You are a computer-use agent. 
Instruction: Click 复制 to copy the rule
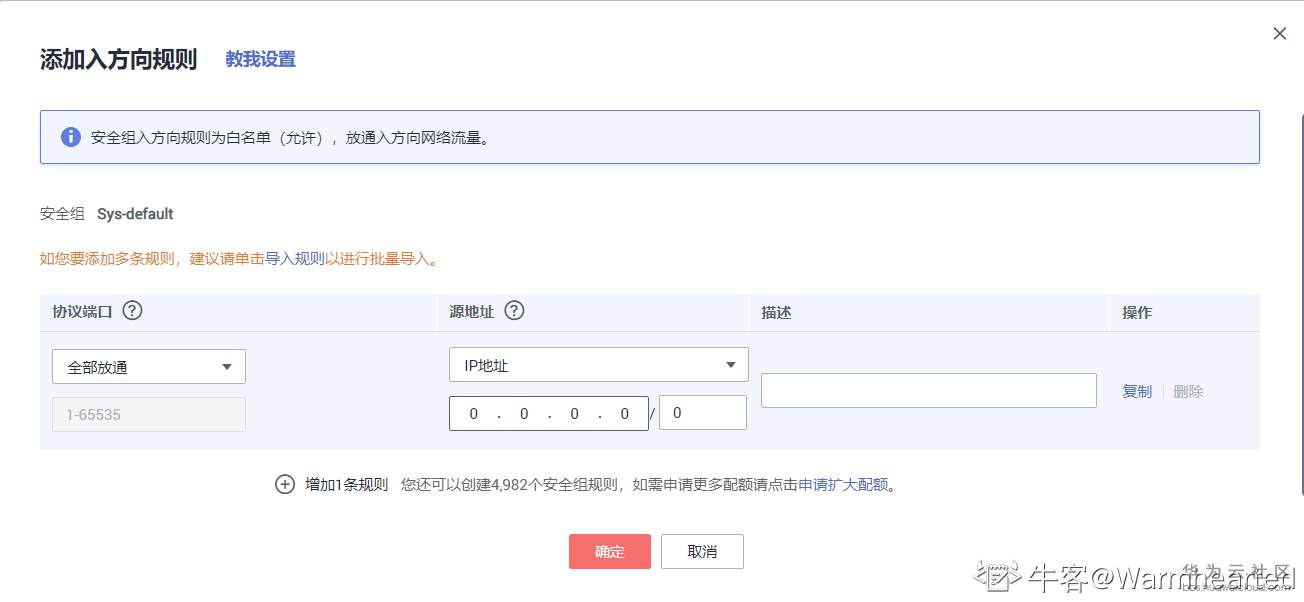(x=1137, y=391)
